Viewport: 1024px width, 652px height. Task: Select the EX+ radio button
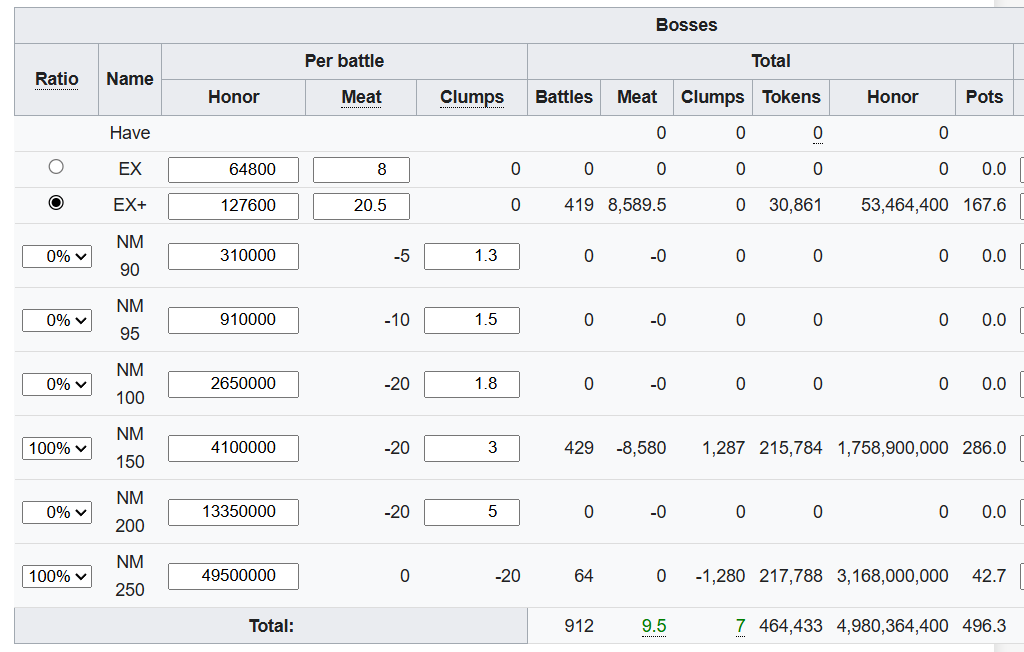pos(56,203)
